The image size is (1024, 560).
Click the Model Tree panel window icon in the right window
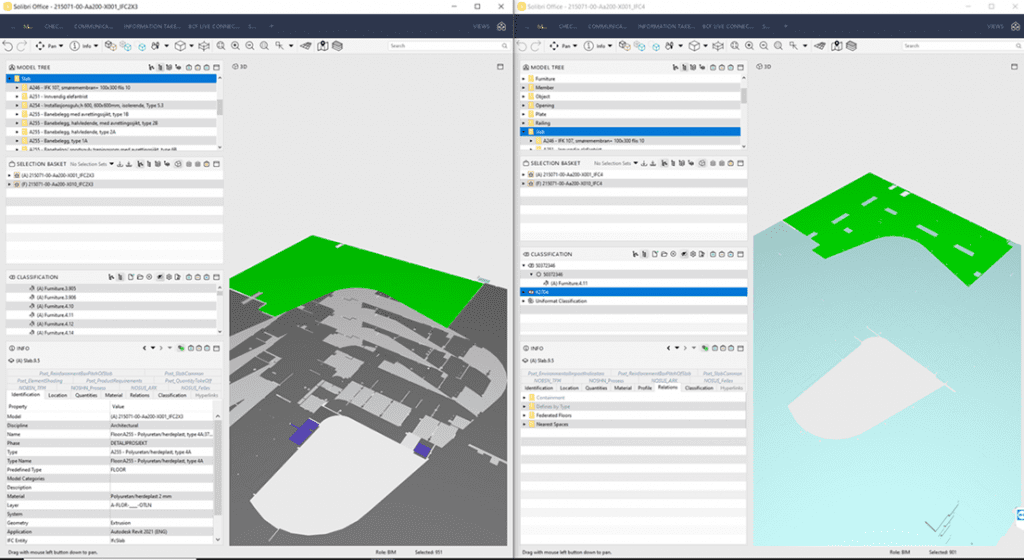[x=739, y=66]
